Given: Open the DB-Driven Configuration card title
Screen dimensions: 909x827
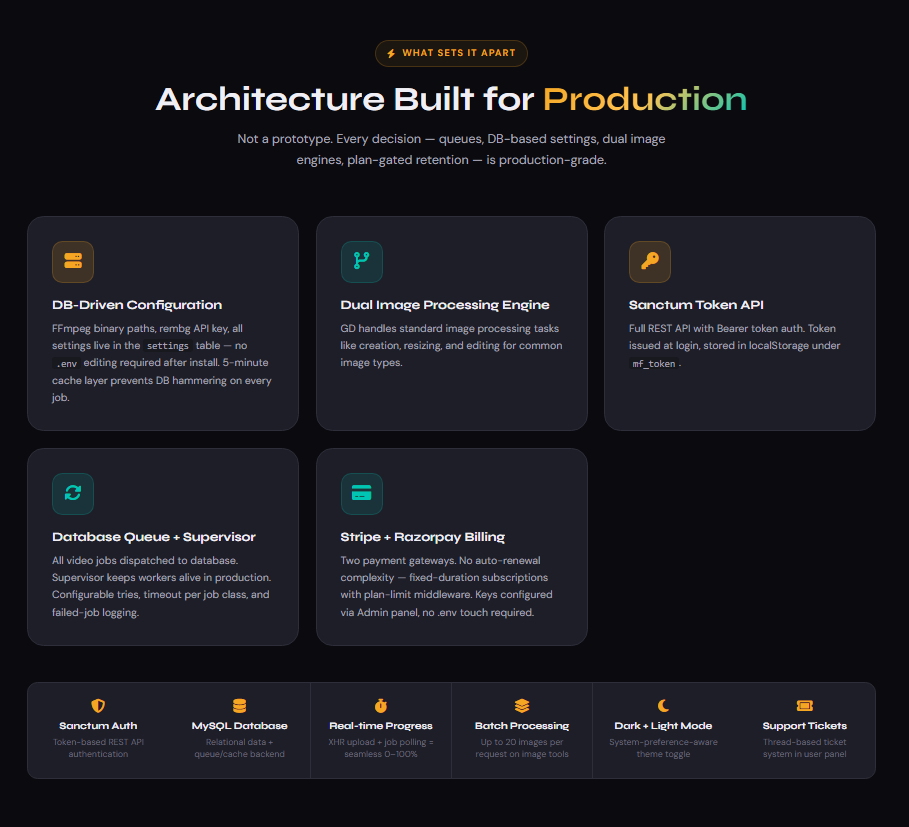Looking at the screenshot, I should tap(137, 305).
